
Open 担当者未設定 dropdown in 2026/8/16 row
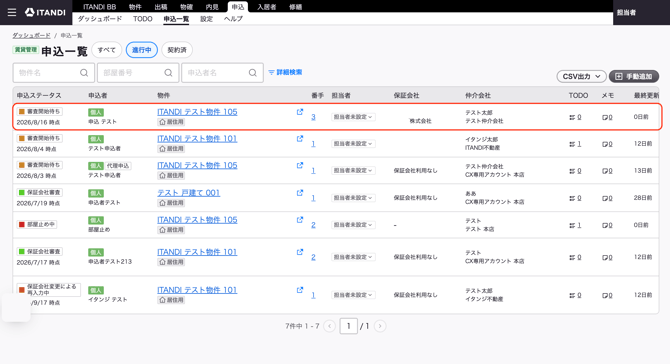coord(353,117)
